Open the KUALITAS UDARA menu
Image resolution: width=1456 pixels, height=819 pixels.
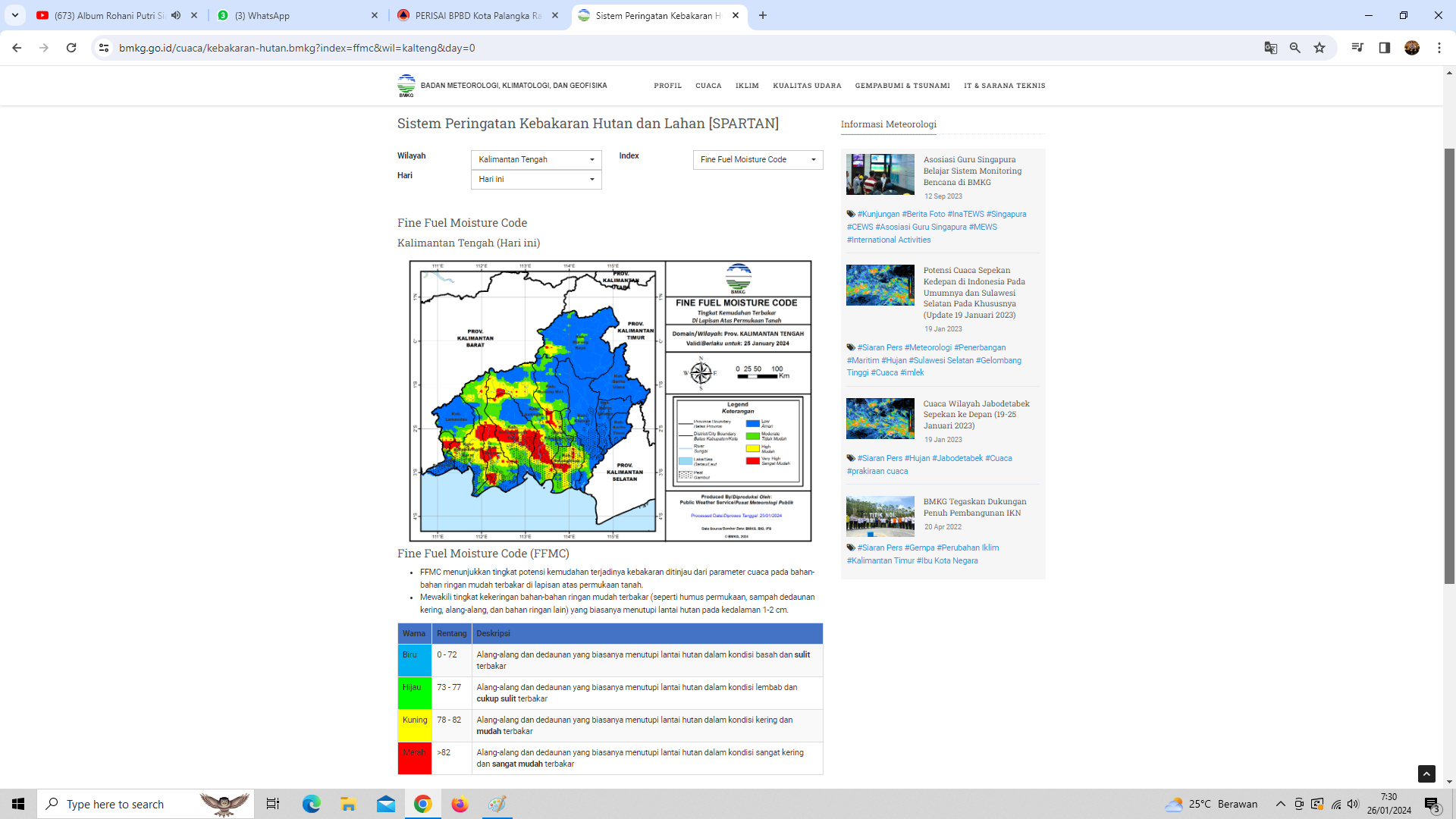tap(807, 86)
